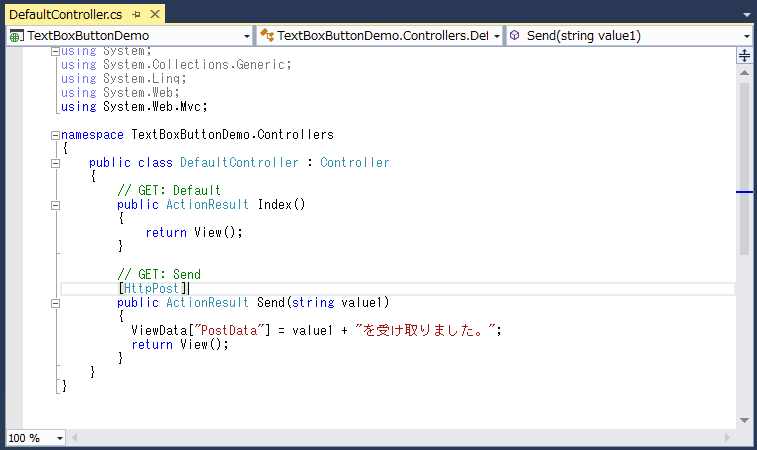Screen dimensions: 757x450
Task: Collapse the namespace TextBoxButtonDemo.Controllers block
Action: coord(56,135)
